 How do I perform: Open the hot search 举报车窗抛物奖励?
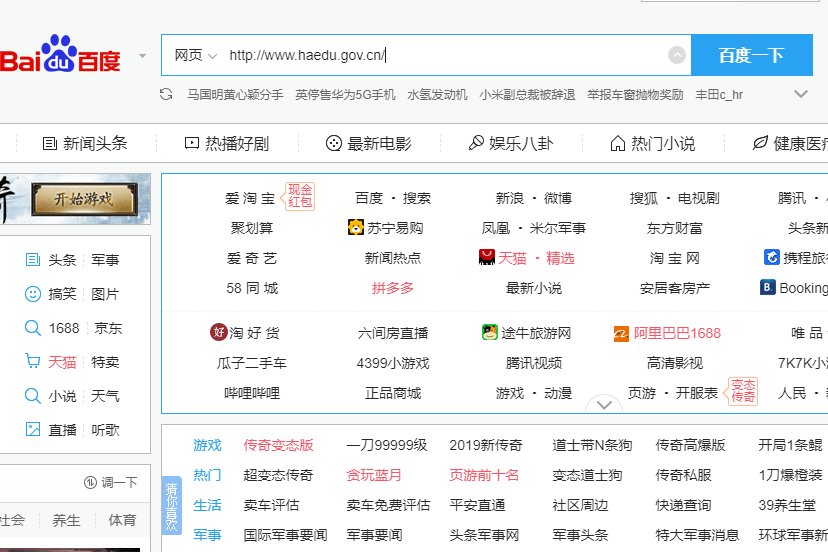pos(635,95)
